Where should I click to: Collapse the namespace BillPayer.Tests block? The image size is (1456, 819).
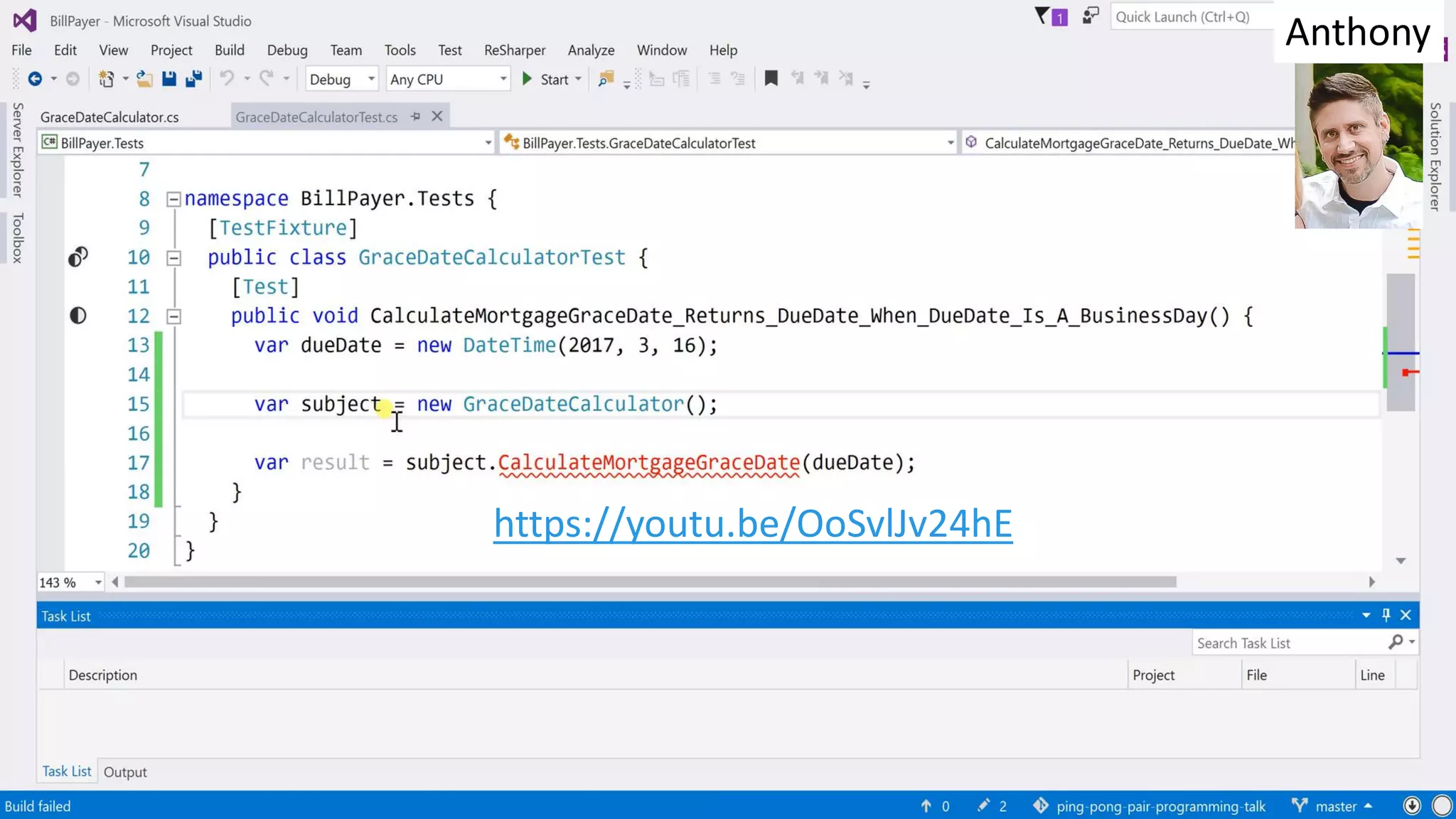click(173, 199)
